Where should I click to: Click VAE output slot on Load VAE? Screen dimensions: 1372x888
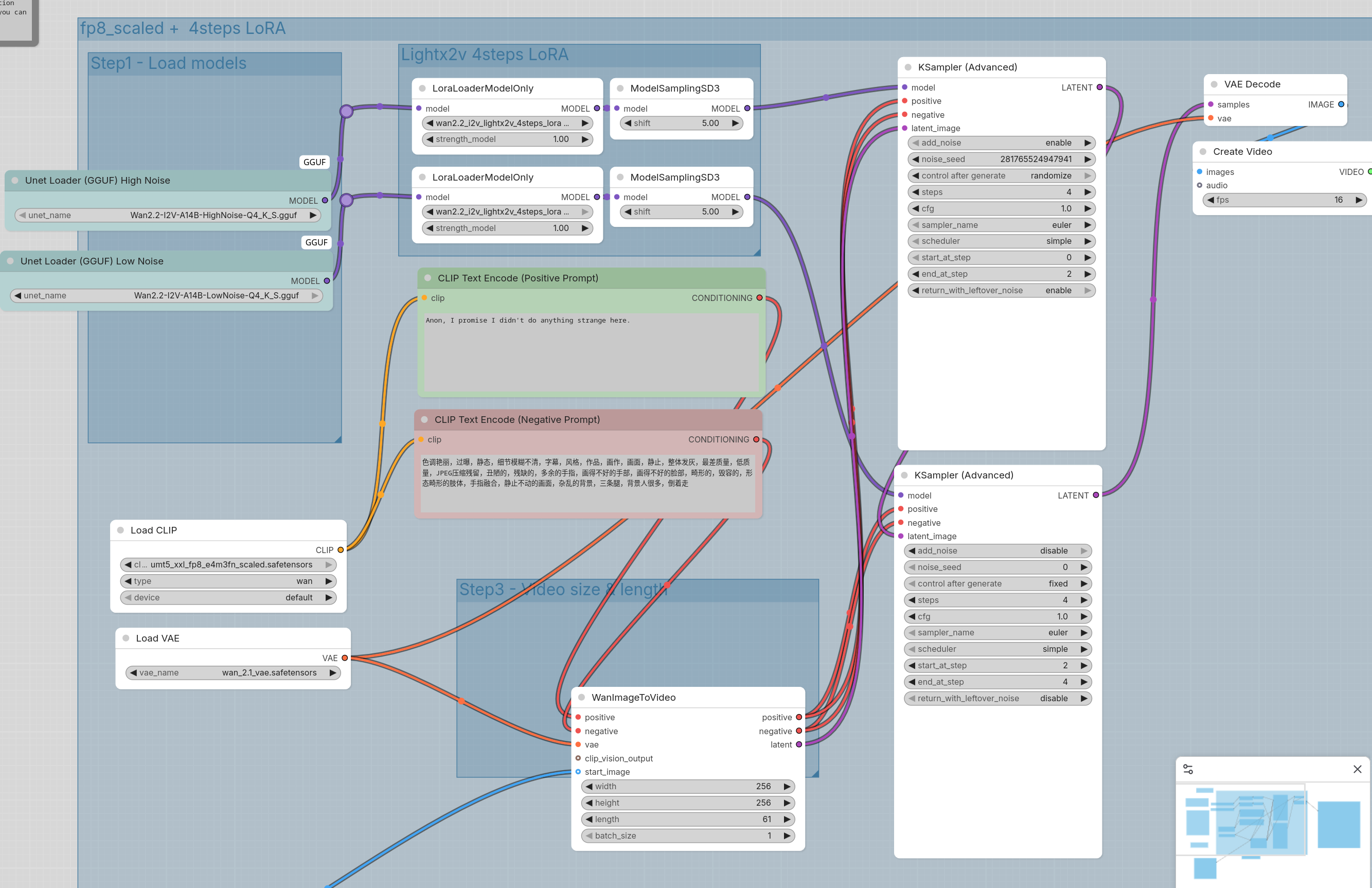click(x=345, y=658)
